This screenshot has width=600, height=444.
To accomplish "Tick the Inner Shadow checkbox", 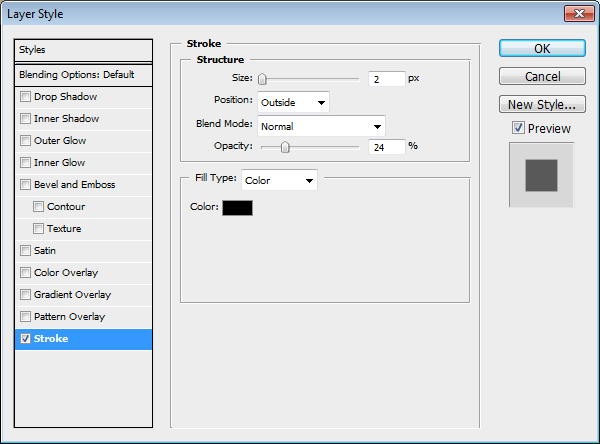I will (x=25, y=119).
